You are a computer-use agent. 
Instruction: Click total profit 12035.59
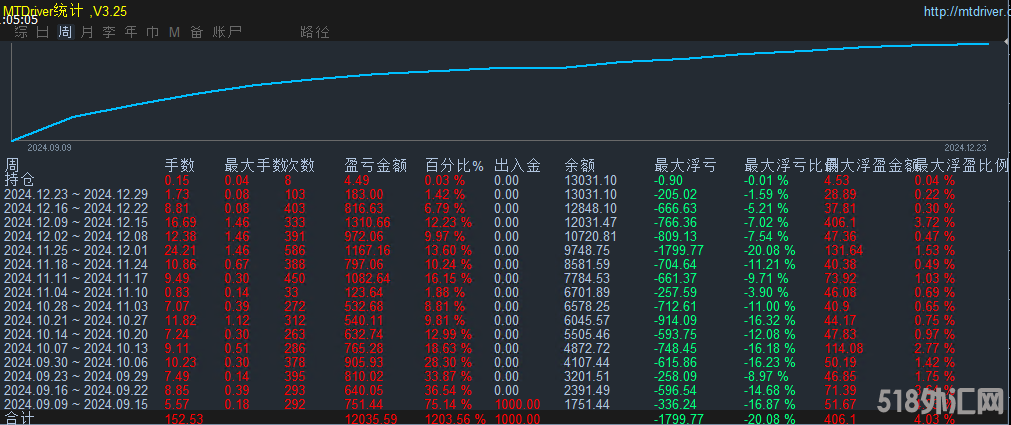click(x=371, y=419)
